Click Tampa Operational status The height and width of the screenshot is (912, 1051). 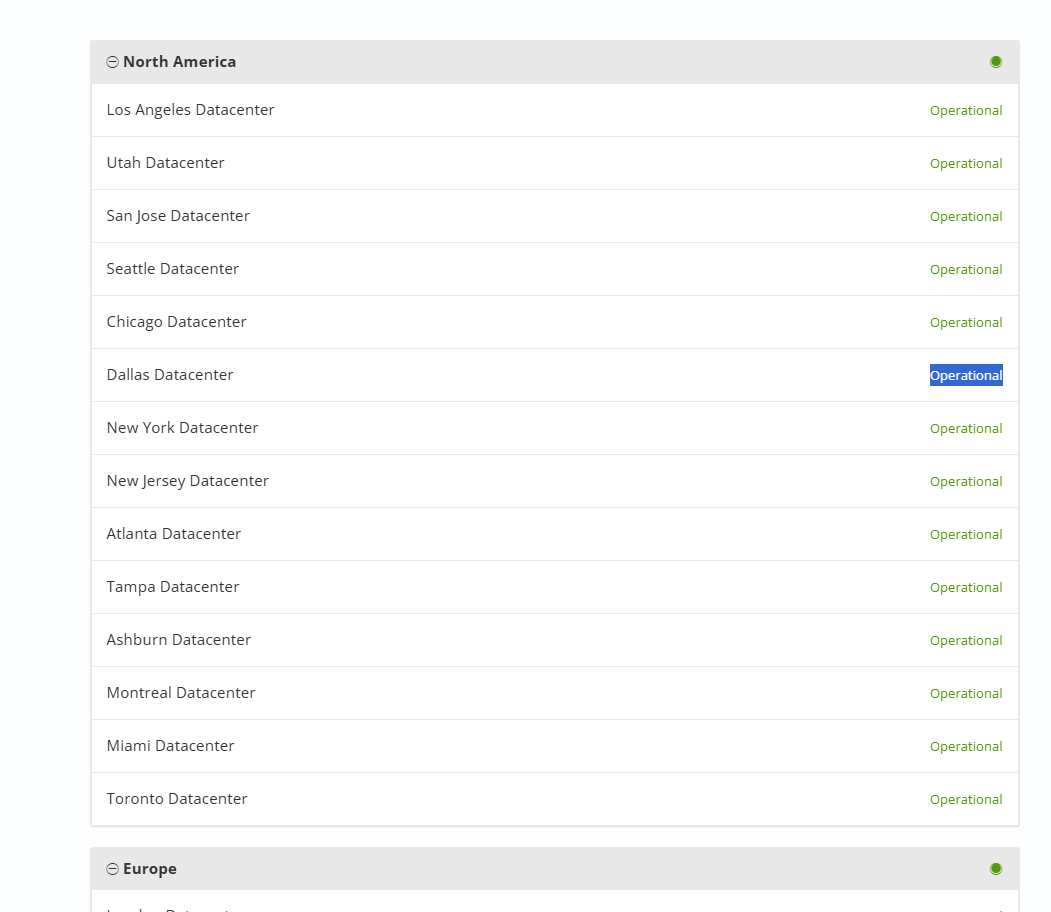click(x=966, y=587)
